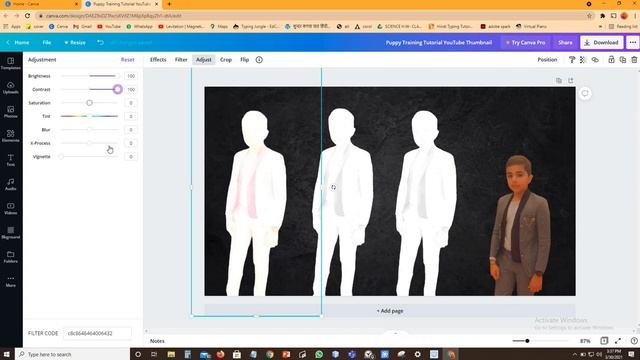Screen dimensions: 640x360
Task: Click the Brightness slider track
Action: (89, 76)
